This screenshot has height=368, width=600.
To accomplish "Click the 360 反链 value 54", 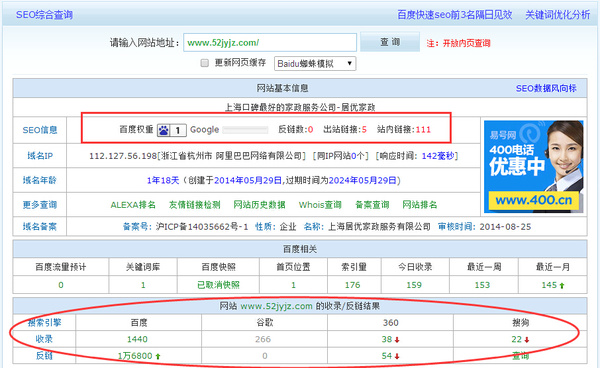I will pos(387,356).
